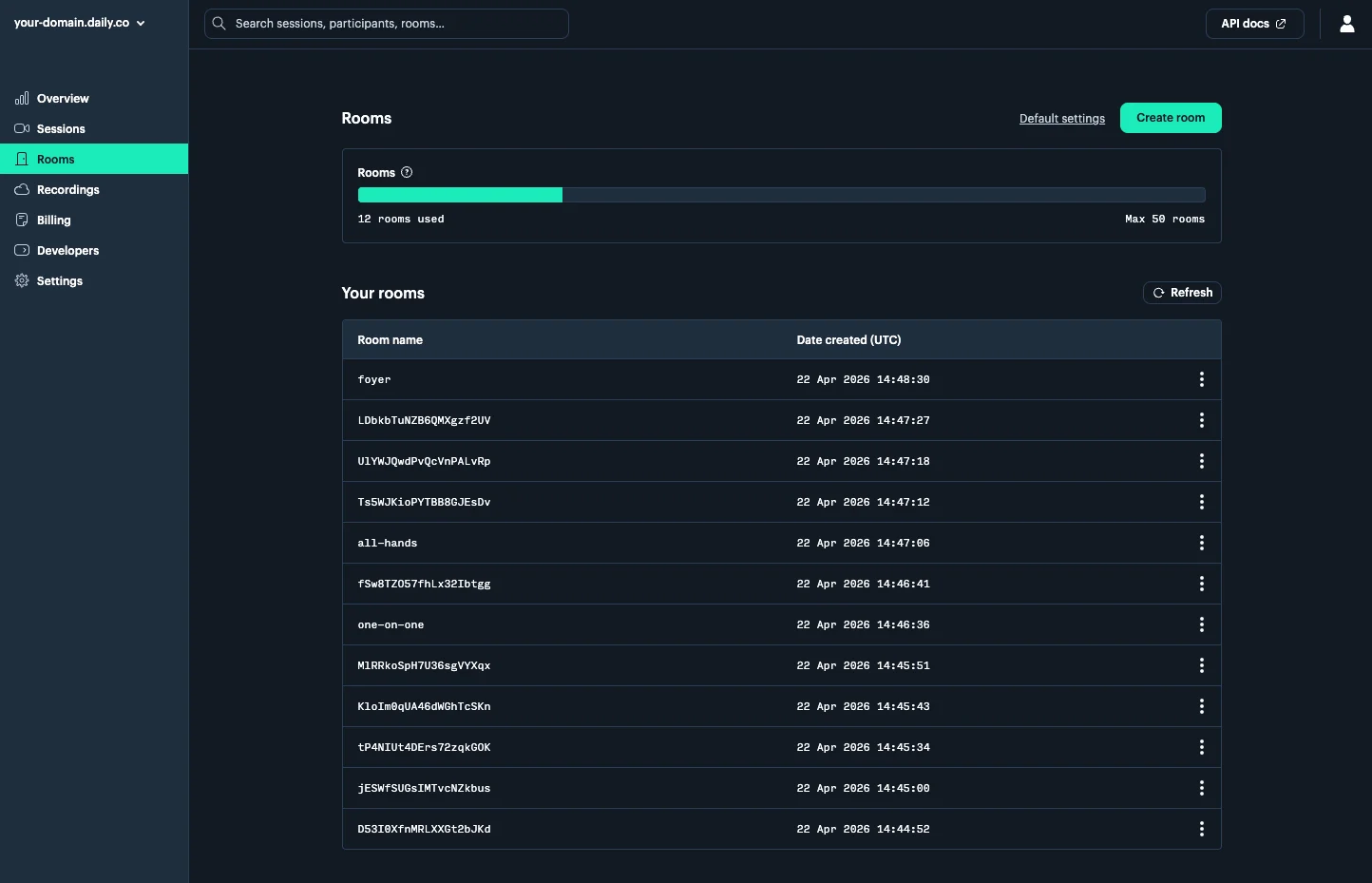Image resolution: width=1372 pixels, height=883 pixels.
Task: Open Sessions in the sidebar
Action: pyautogui.click(x=94, y=128)
